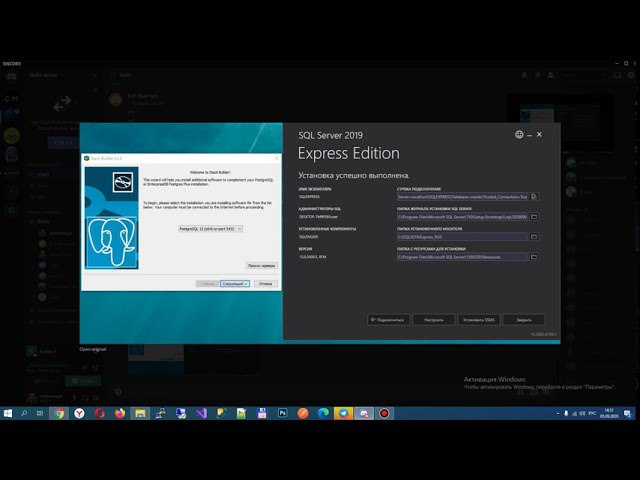This screenshot has height=480, width=640.
Task: Open the SQL Server setup log folder icon
Action: point(534,217)
